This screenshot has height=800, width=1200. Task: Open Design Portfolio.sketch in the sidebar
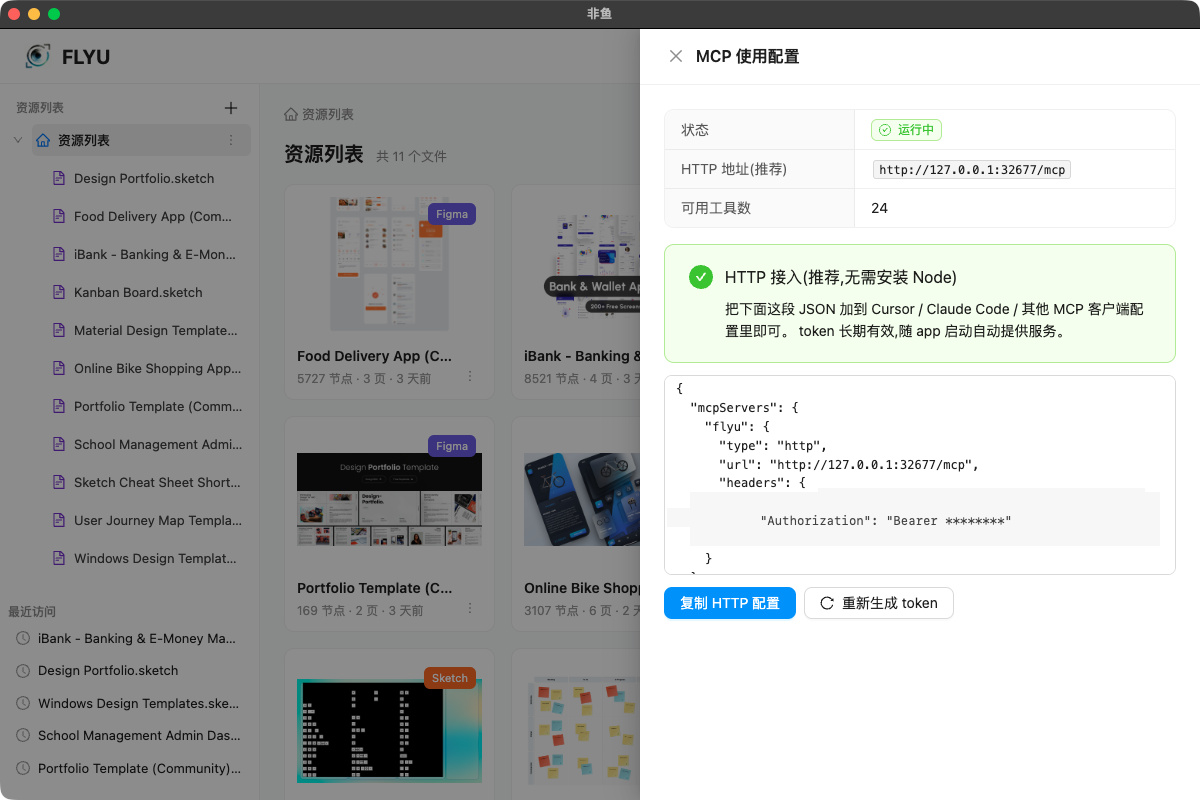[144, 178]
